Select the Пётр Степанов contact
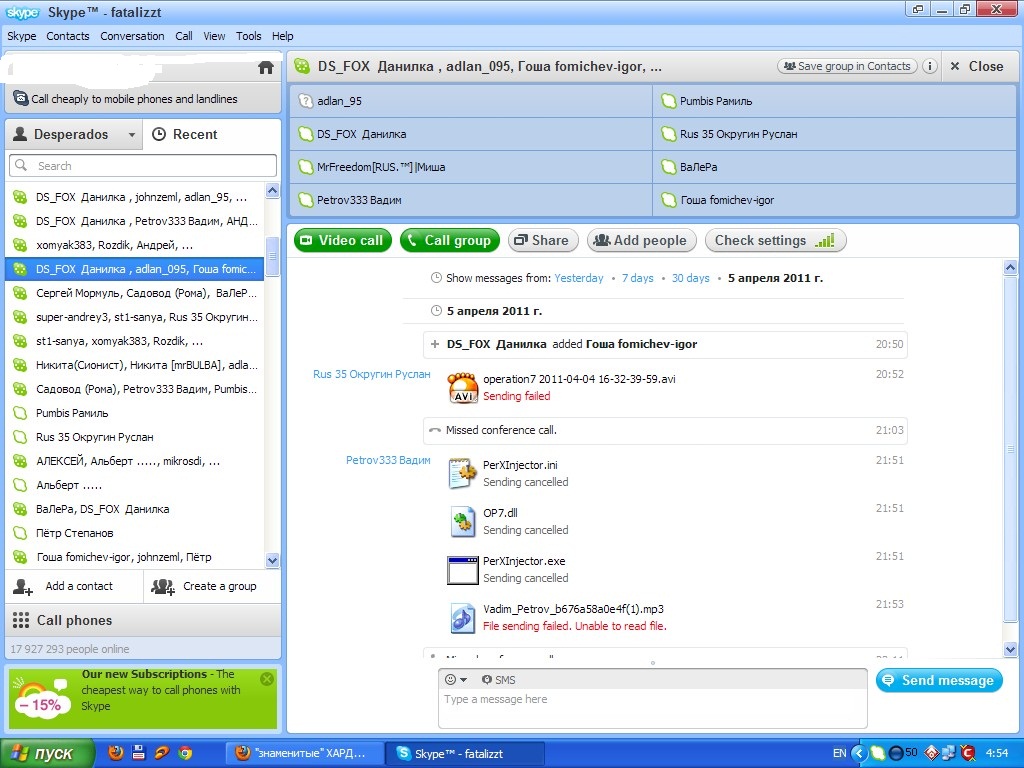 coord(135,534)
